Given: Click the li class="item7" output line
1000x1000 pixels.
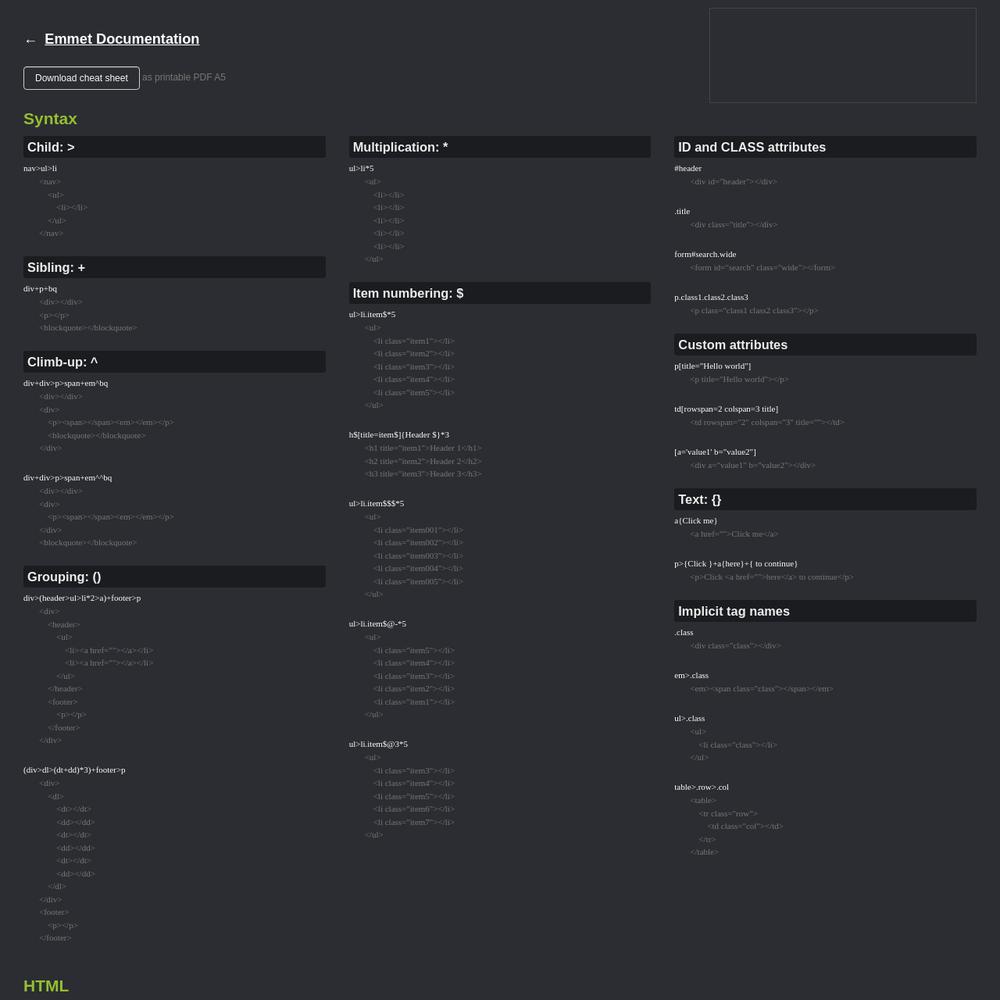Looking at the screenshot, I should pos(414,822).
